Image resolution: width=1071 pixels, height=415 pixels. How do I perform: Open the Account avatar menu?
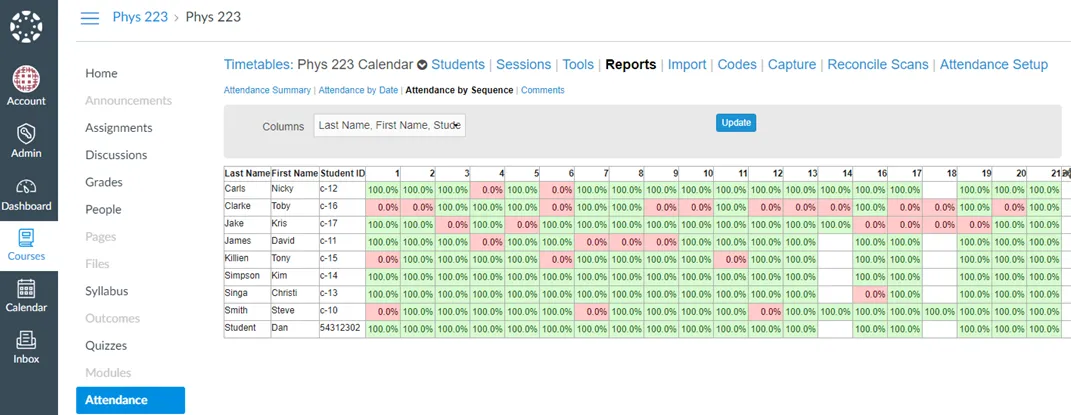[x=26, y=79]
